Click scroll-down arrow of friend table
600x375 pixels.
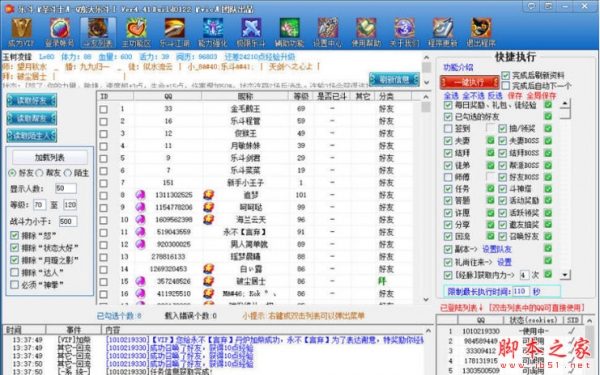pos(426,300)
